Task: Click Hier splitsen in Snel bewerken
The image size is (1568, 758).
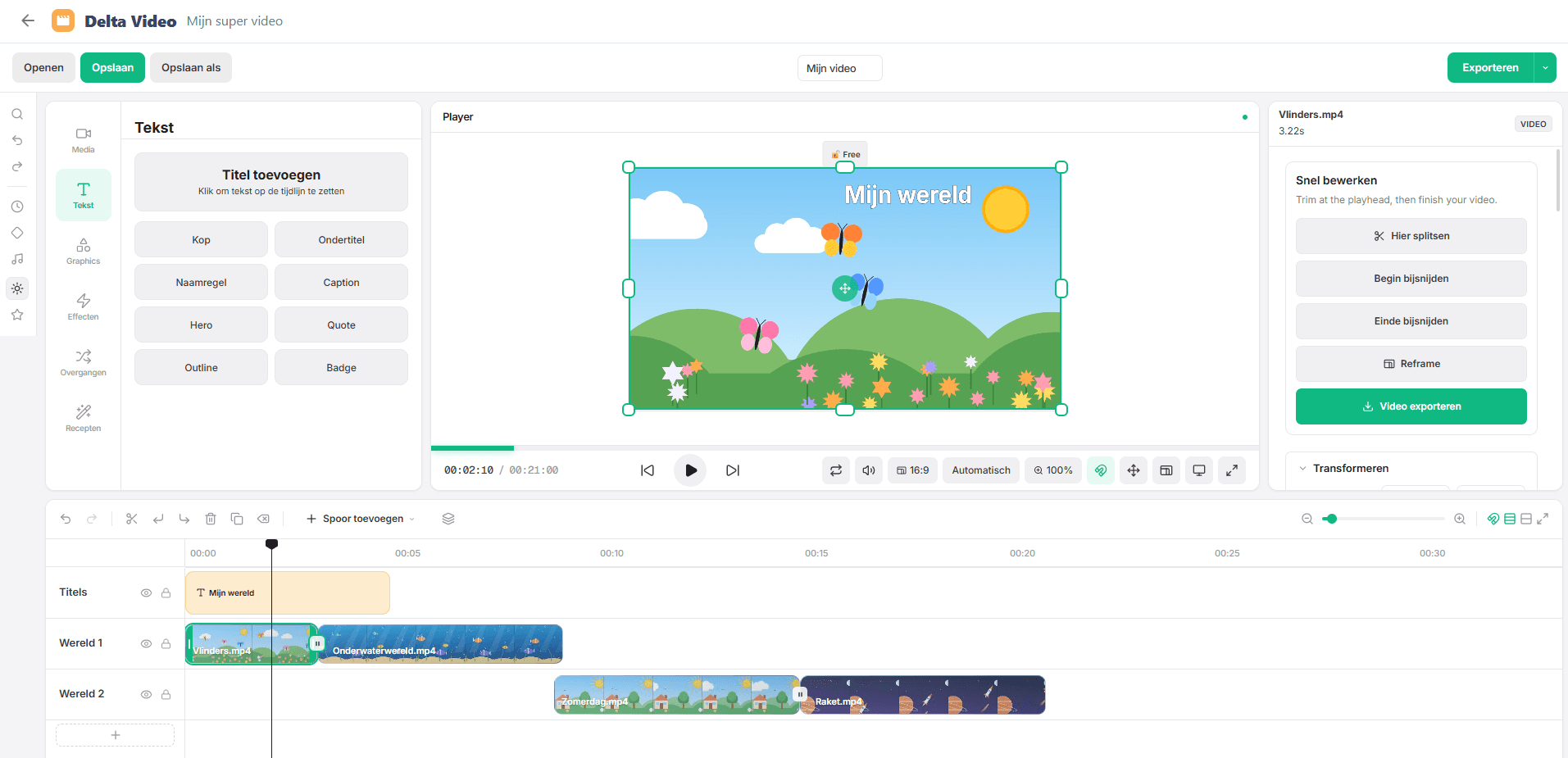Action: [1411, 236]
